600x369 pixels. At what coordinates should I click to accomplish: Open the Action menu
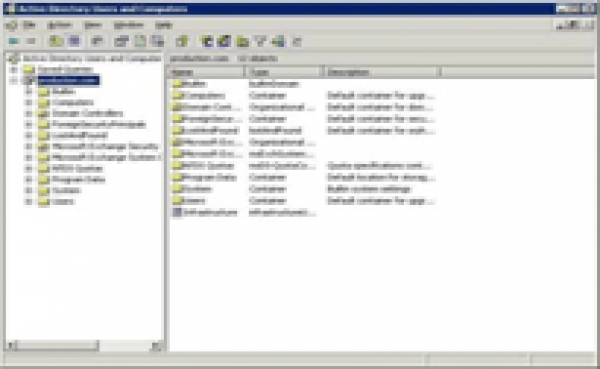(59, 25)
